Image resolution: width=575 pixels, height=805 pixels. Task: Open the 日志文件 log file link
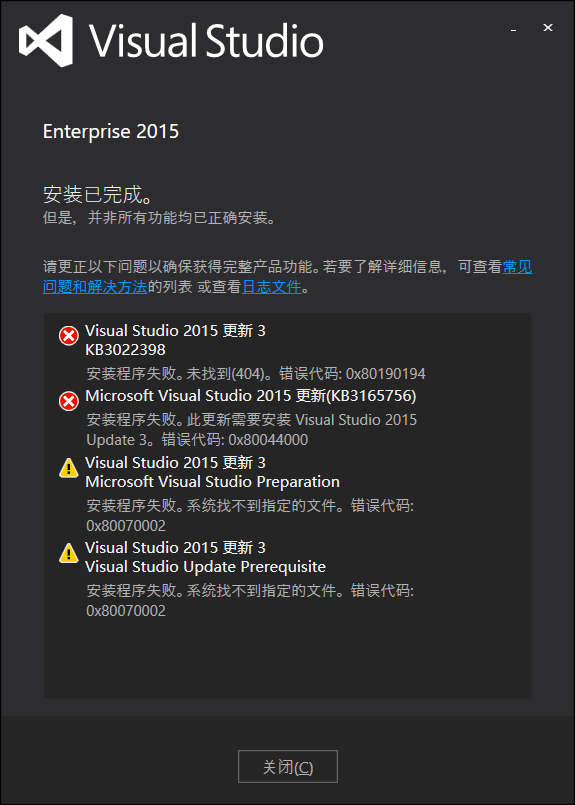(x=272, y=286)
